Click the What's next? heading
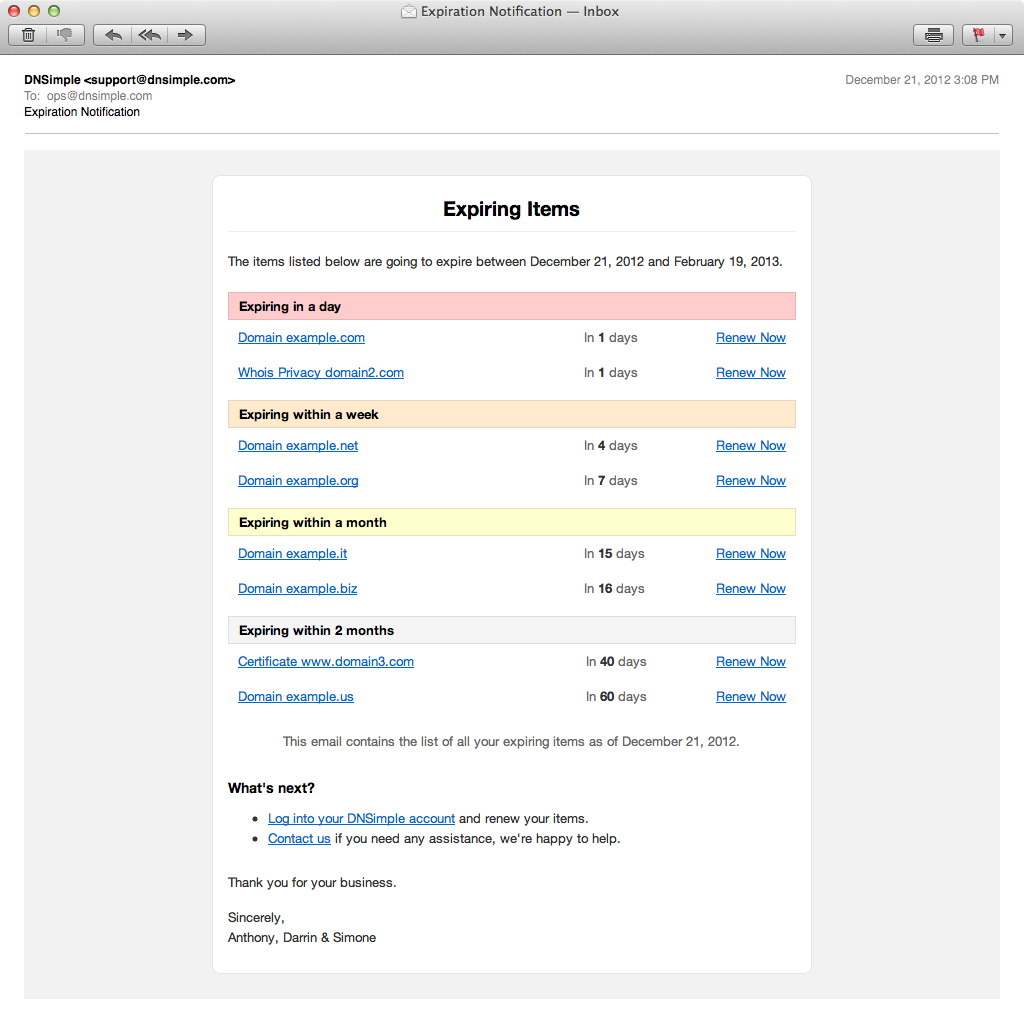 pyautogui.click(x=271, y=788)
